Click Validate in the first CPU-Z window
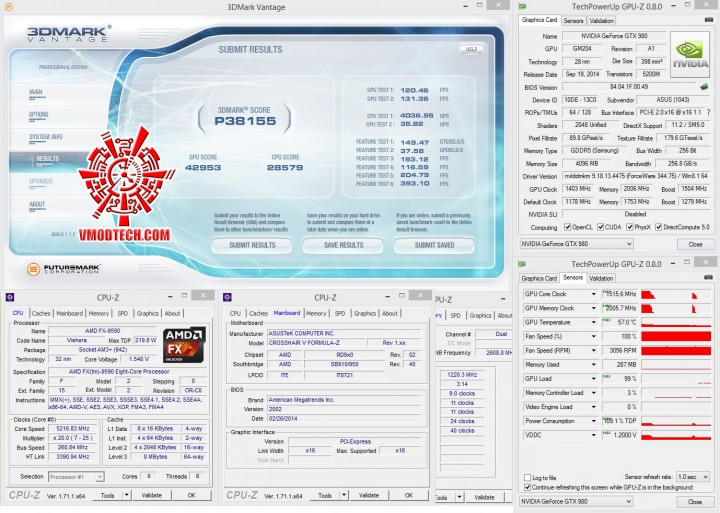The image size is (720, 513). 152,495
